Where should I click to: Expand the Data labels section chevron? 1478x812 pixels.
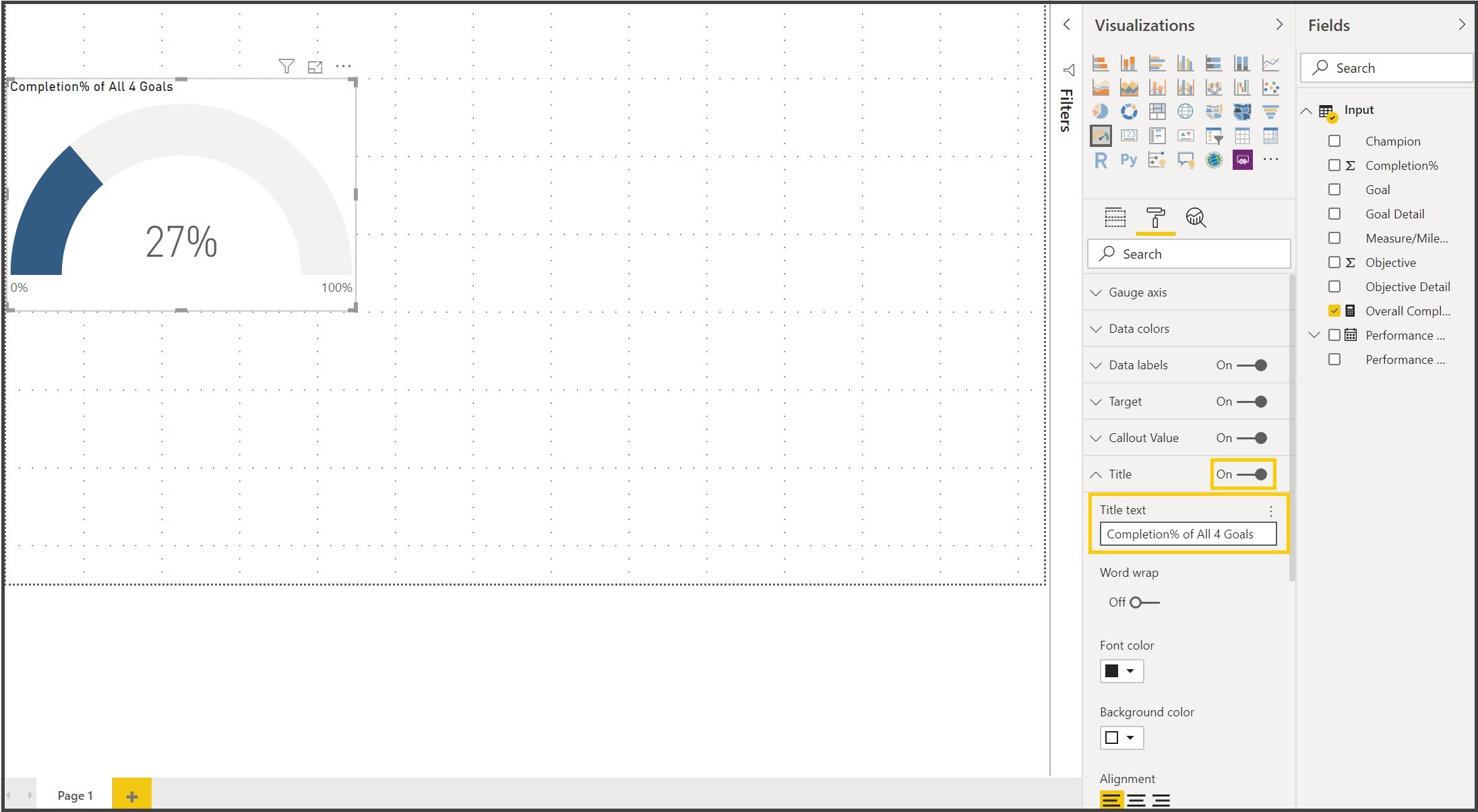pyautogui.click(x=1096, y=365)
